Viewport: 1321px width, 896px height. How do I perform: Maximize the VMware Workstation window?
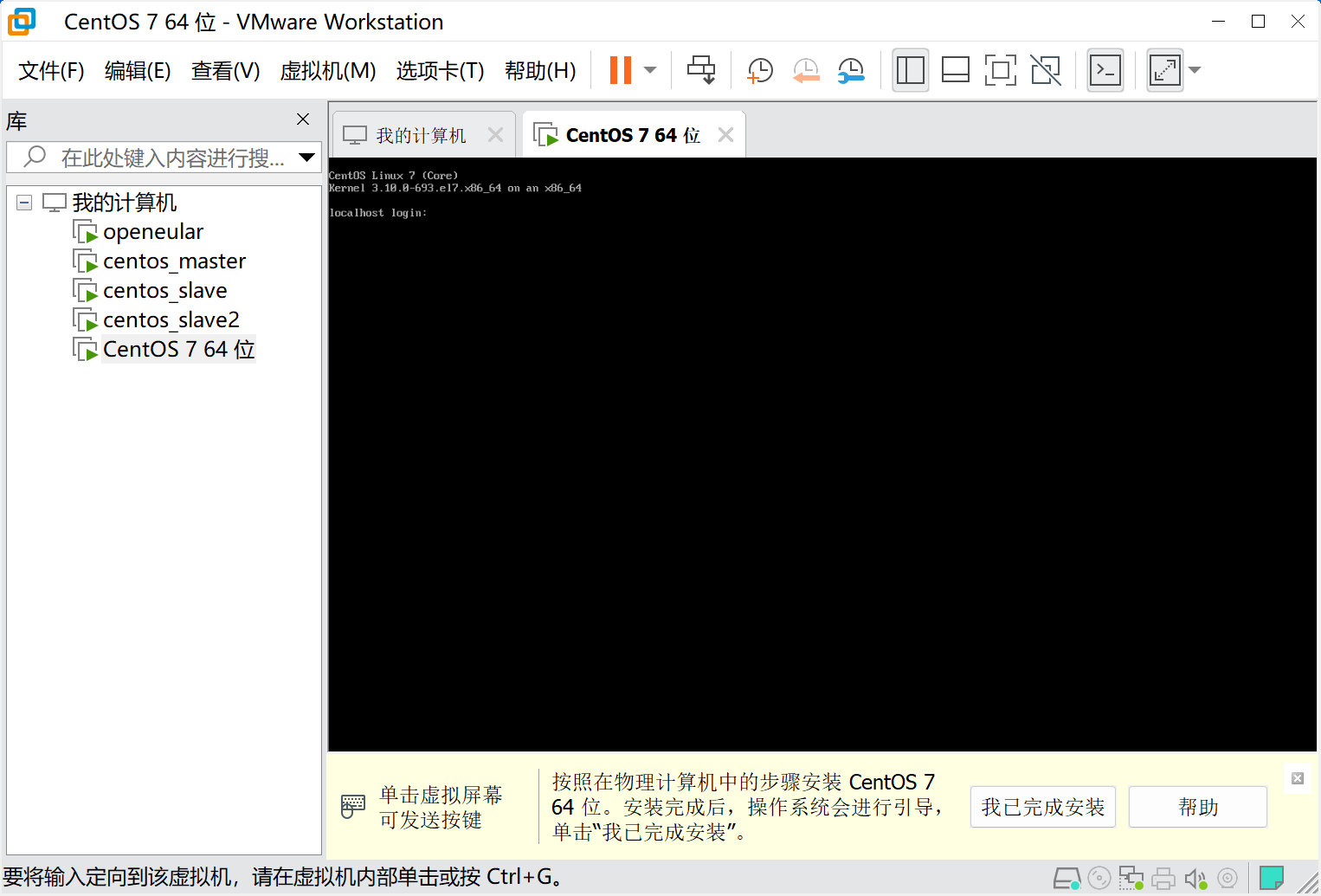tap(1259, 22)
